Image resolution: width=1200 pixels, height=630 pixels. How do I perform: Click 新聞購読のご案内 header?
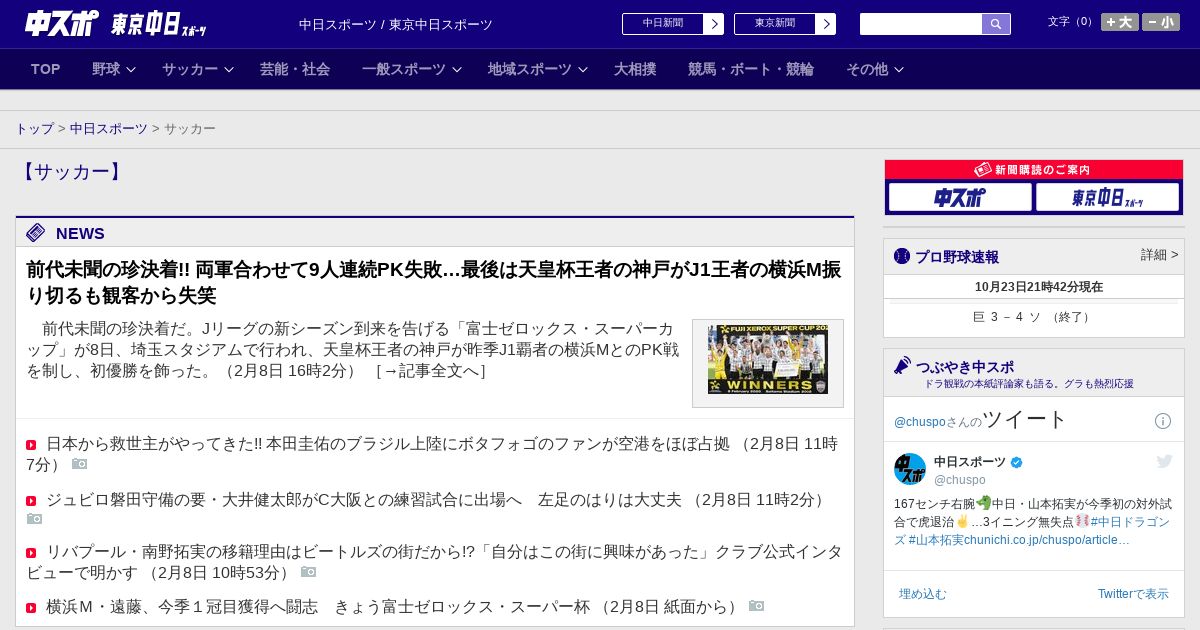coord(1034,170)
